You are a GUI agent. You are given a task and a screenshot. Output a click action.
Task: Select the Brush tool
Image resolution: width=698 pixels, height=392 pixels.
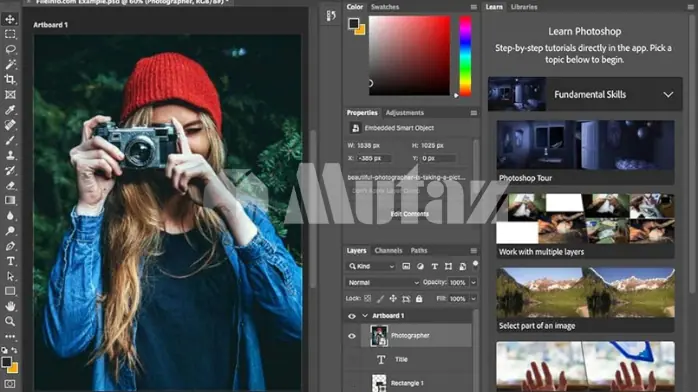click(x=10, y=140)
